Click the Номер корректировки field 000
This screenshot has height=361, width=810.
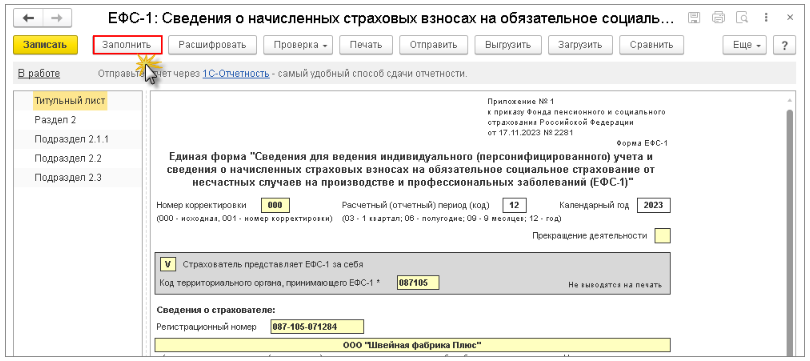(275, 205)
